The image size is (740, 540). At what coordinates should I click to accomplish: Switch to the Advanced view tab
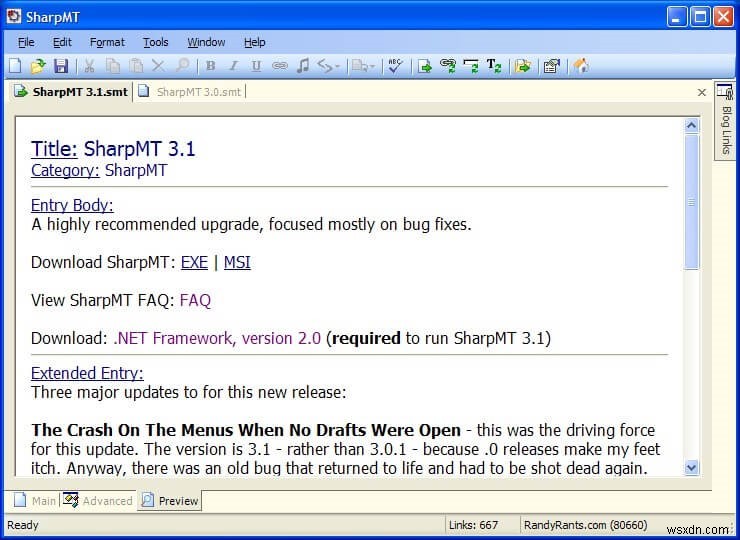pos(98,501)
